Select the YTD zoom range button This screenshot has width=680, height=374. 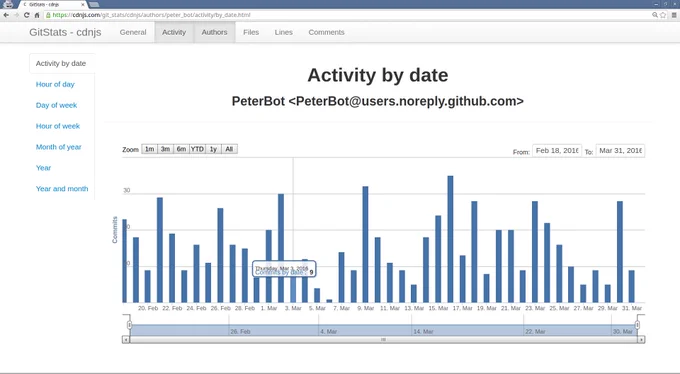[197, 149]
